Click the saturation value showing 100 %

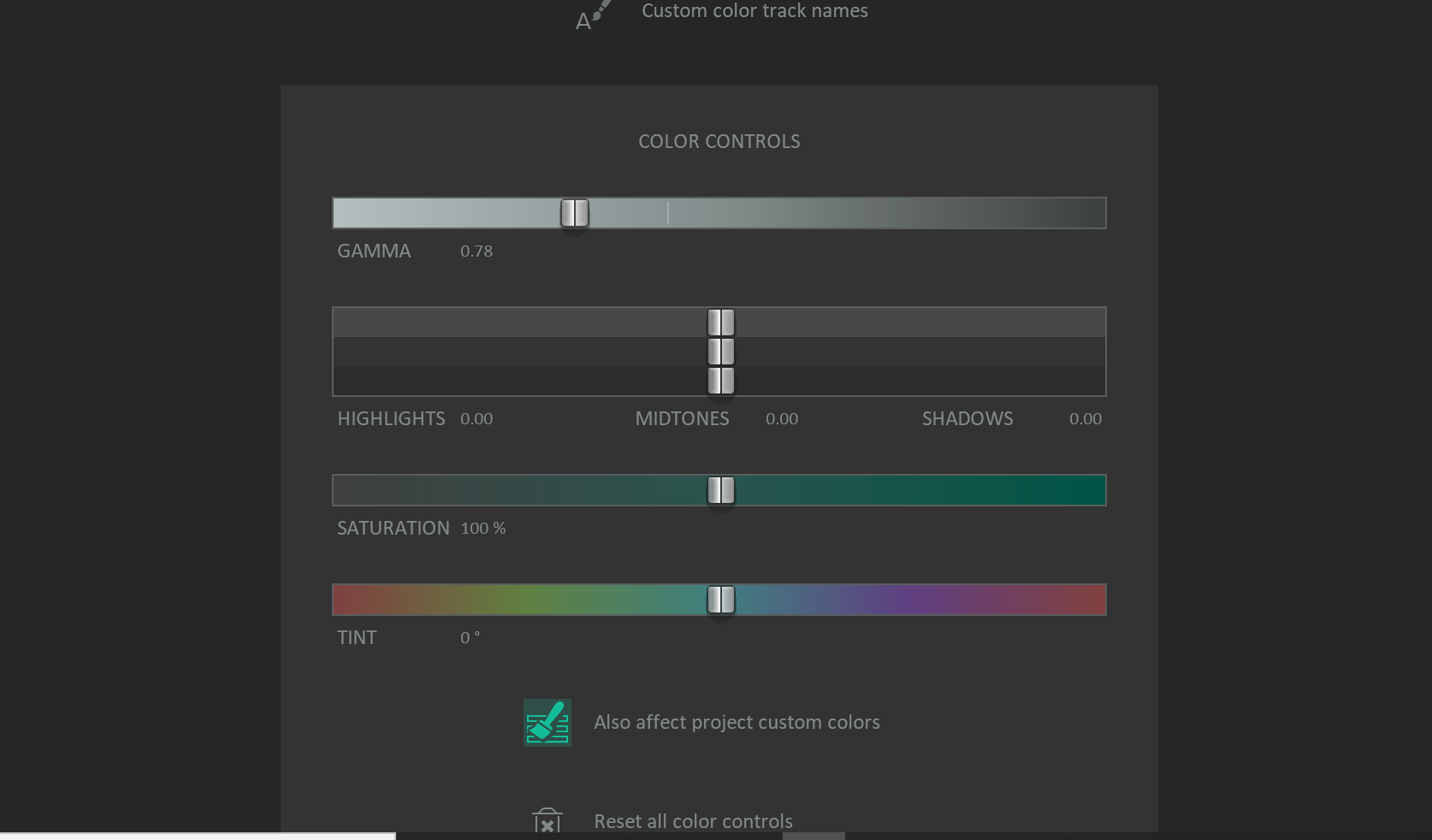pyautogui.click(x=482, y=528)
